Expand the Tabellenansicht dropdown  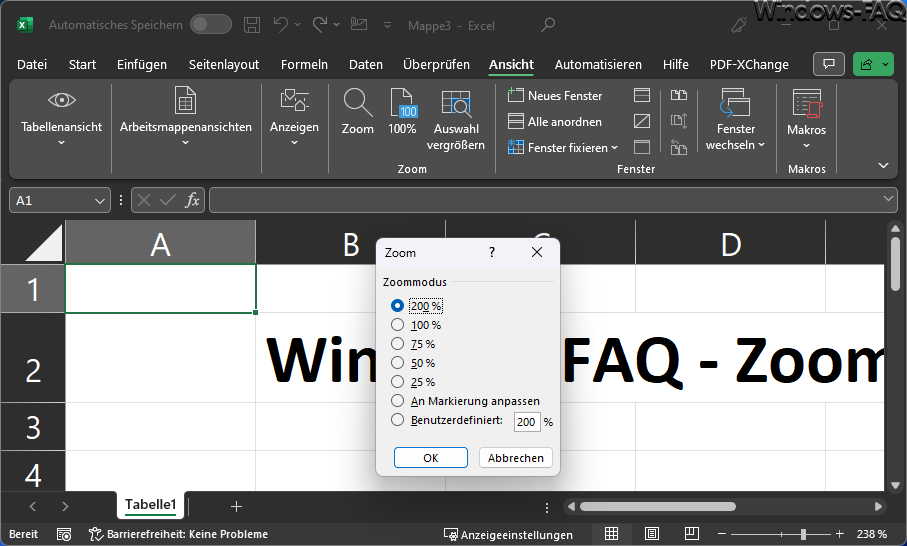(61, 142)
